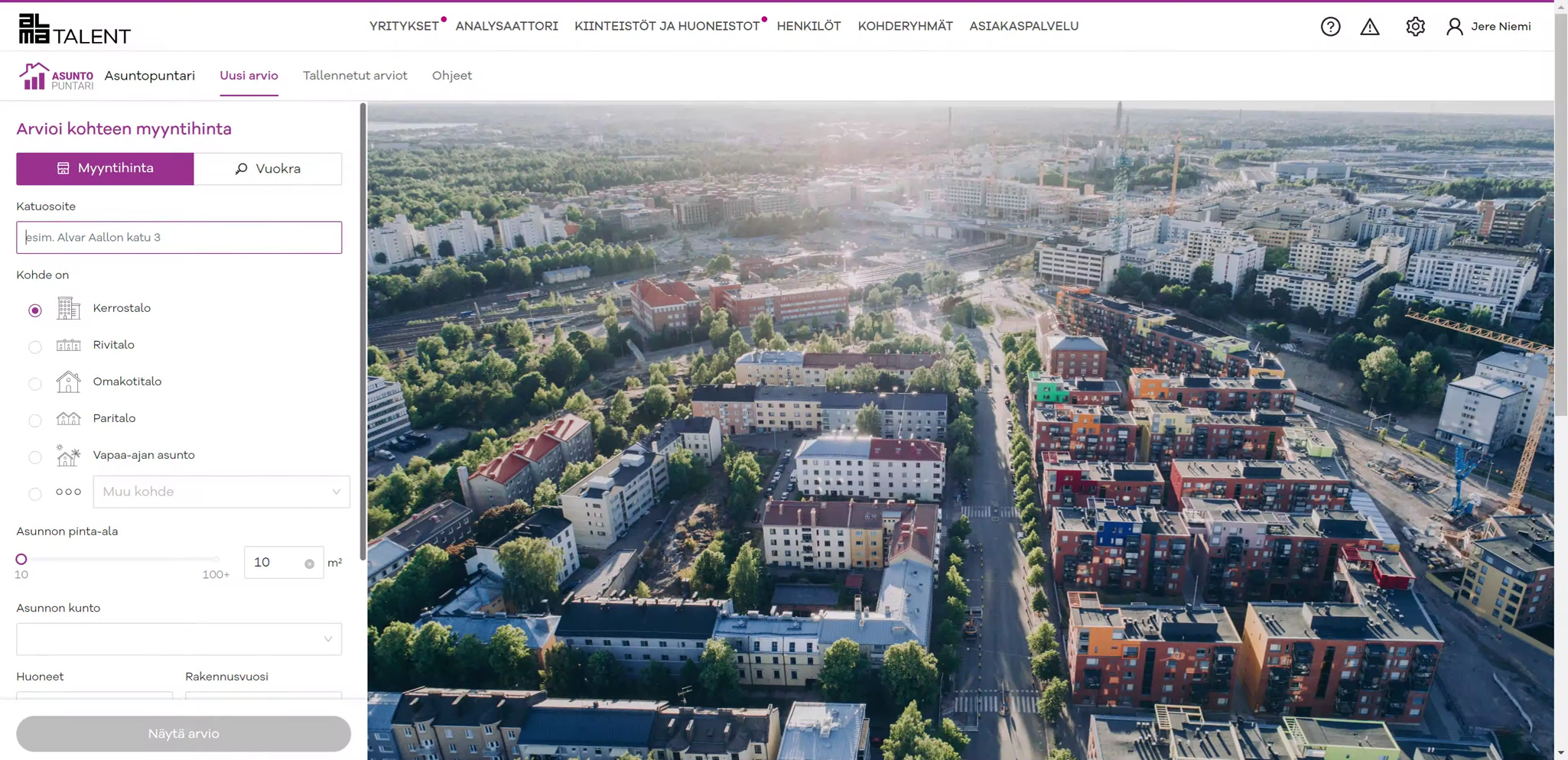Focus the Katuosoite address input field

point(179,238)
